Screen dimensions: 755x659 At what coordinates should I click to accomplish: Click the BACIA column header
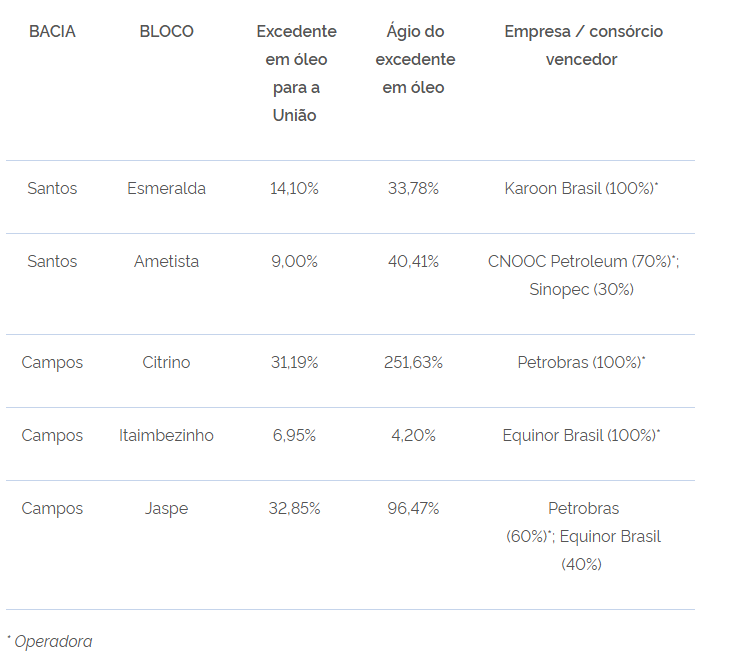pos(52,32)
